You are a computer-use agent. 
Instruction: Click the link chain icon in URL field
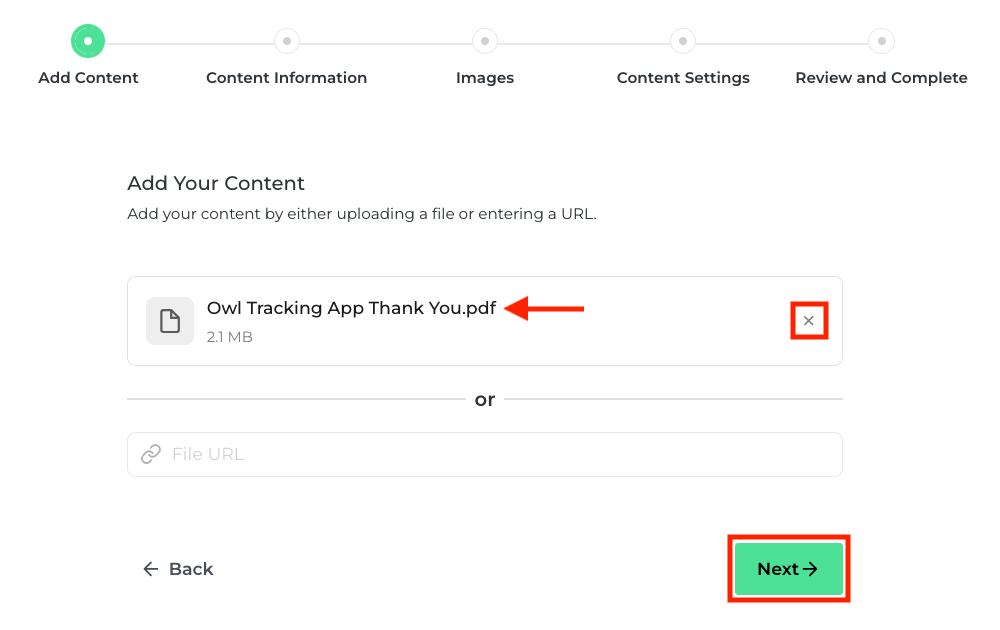tap(151, 454)
